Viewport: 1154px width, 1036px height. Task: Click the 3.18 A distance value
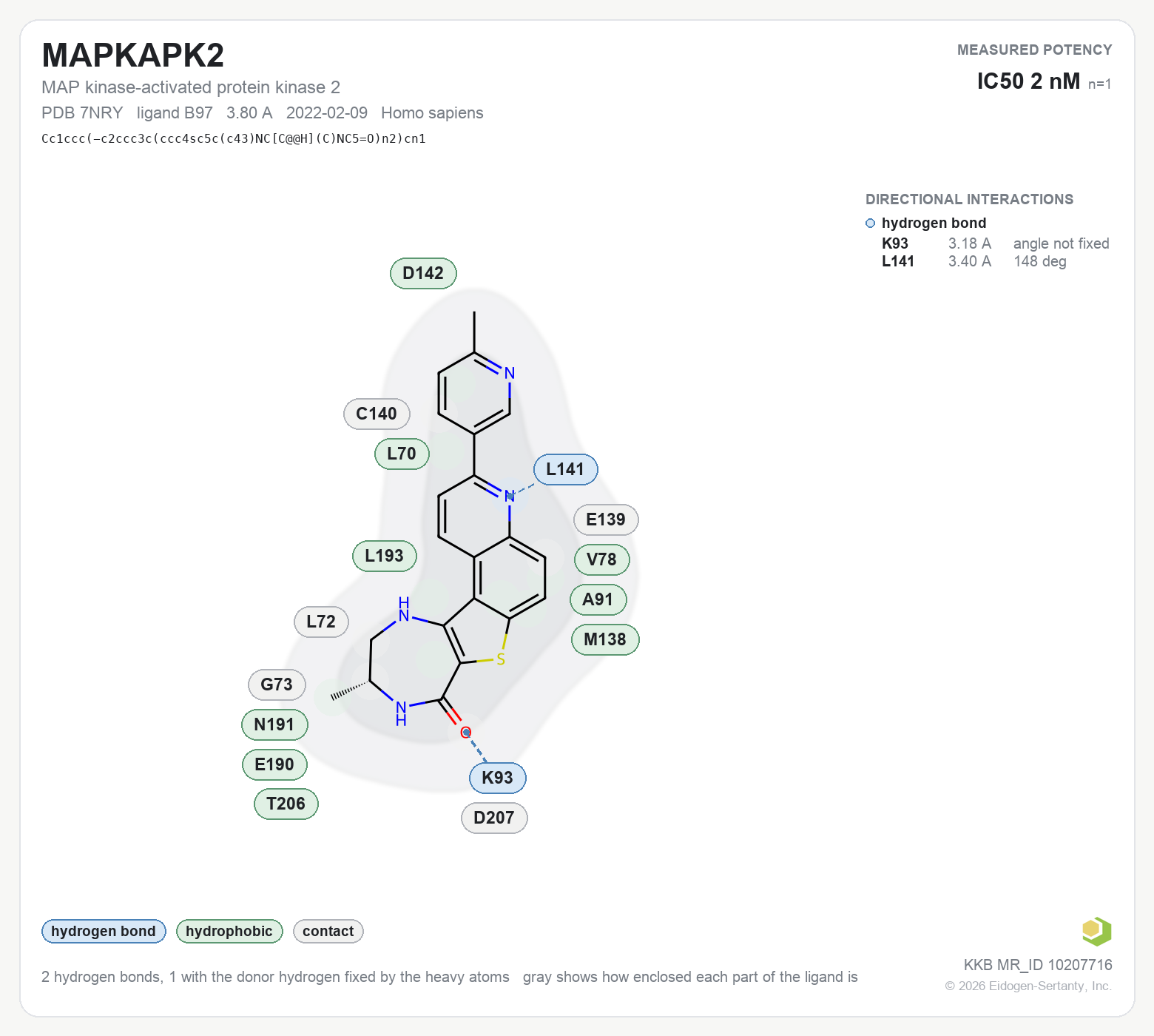tap(970, 243)
